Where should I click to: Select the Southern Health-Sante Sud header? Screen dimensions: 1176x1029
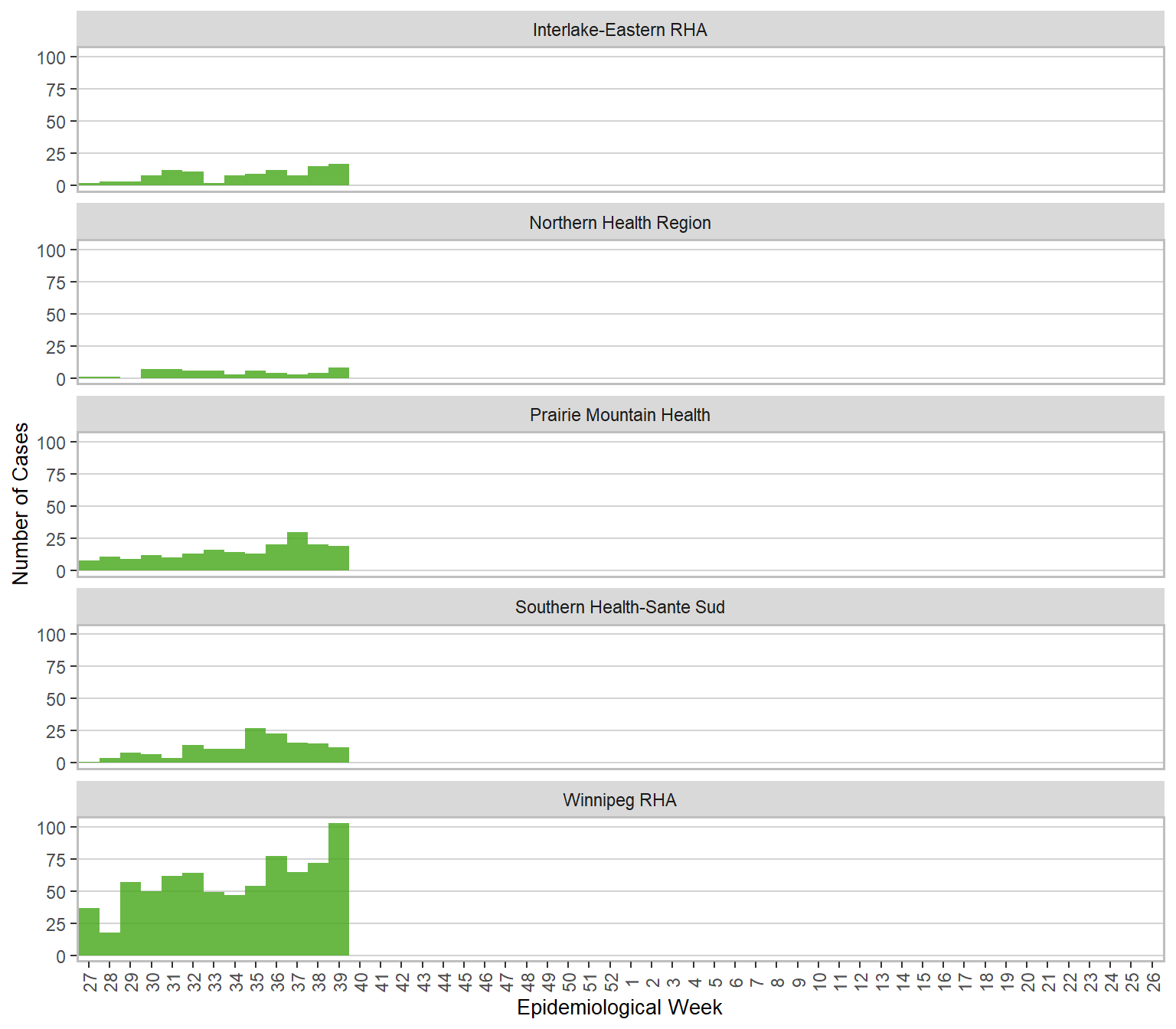[619, 607]
